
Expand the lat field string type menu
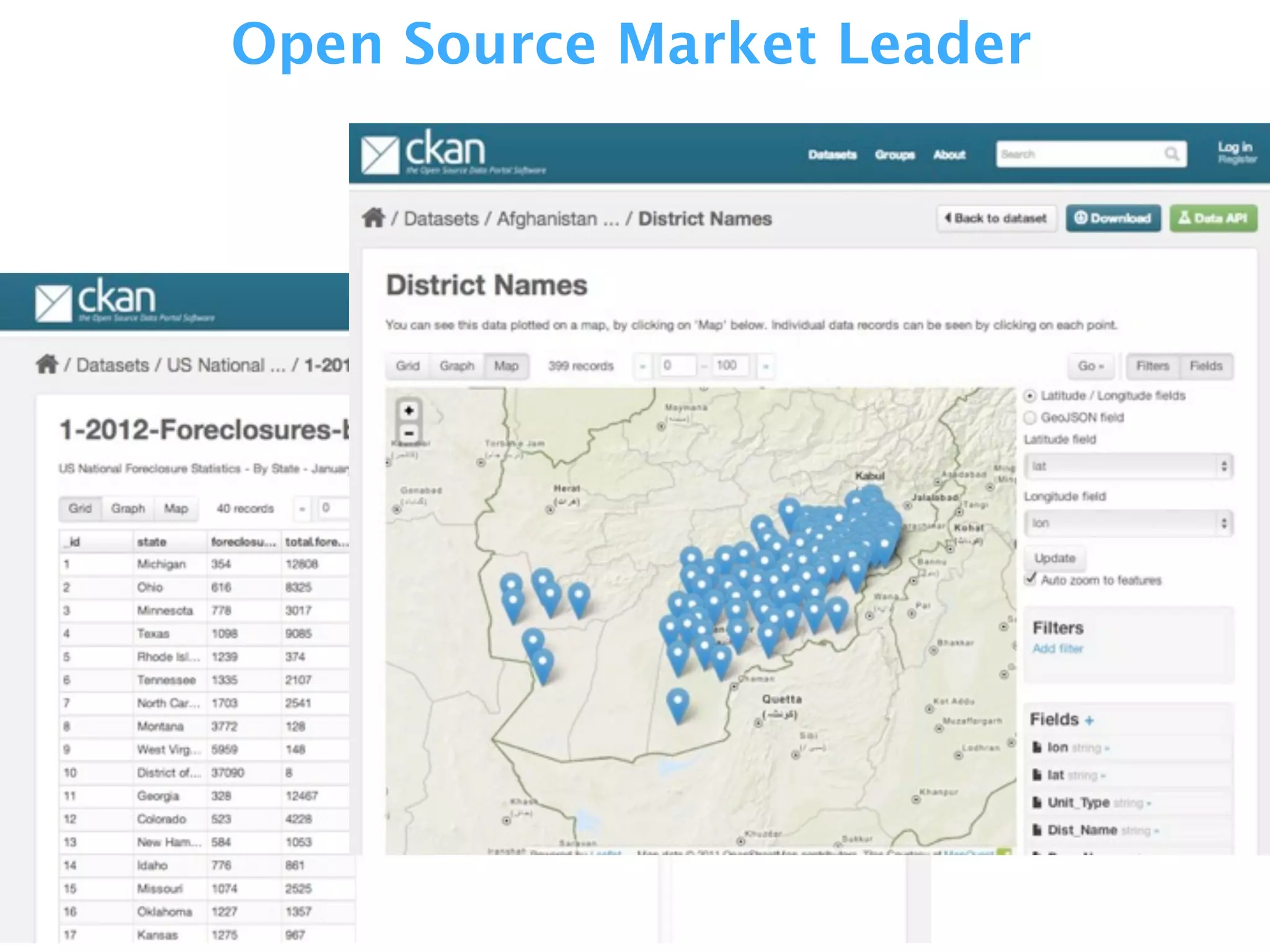1086,775
